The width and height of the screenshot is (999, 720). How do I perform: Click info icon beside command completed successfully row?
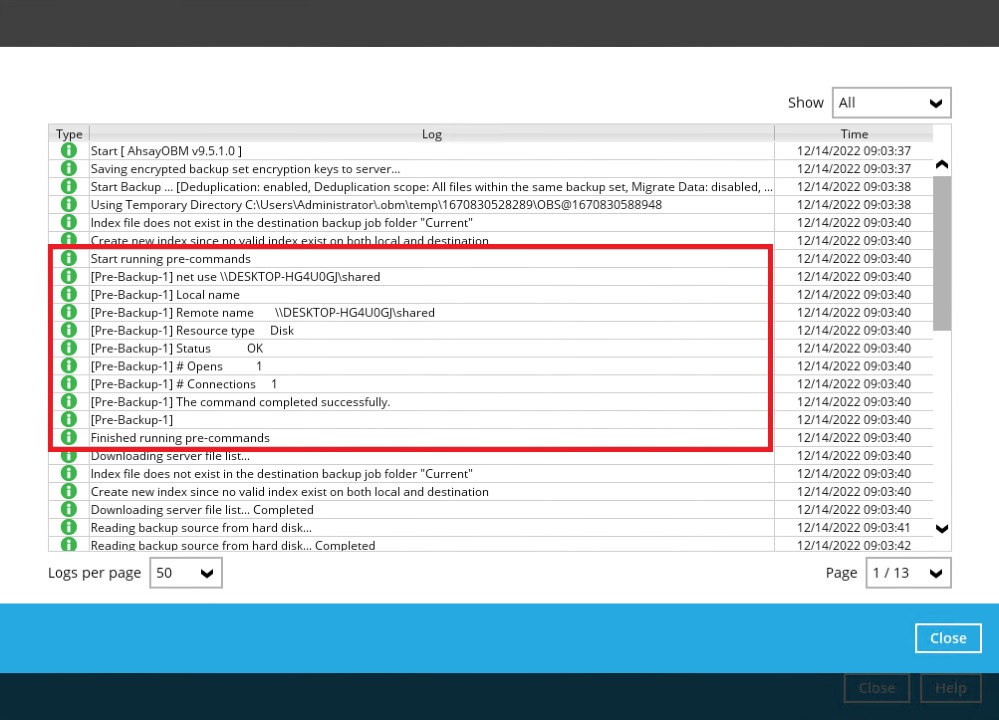[69, 402]
